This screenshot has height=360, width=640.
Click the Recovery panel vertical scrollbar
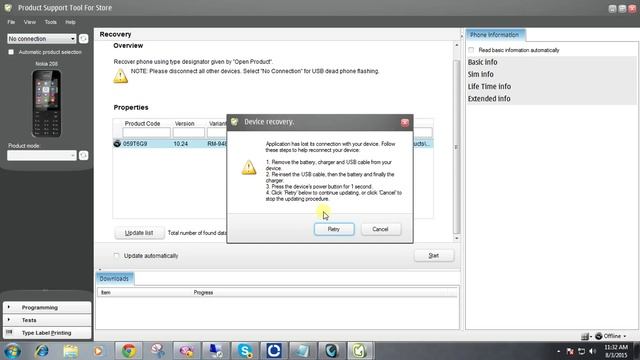(x=456, y=147)
